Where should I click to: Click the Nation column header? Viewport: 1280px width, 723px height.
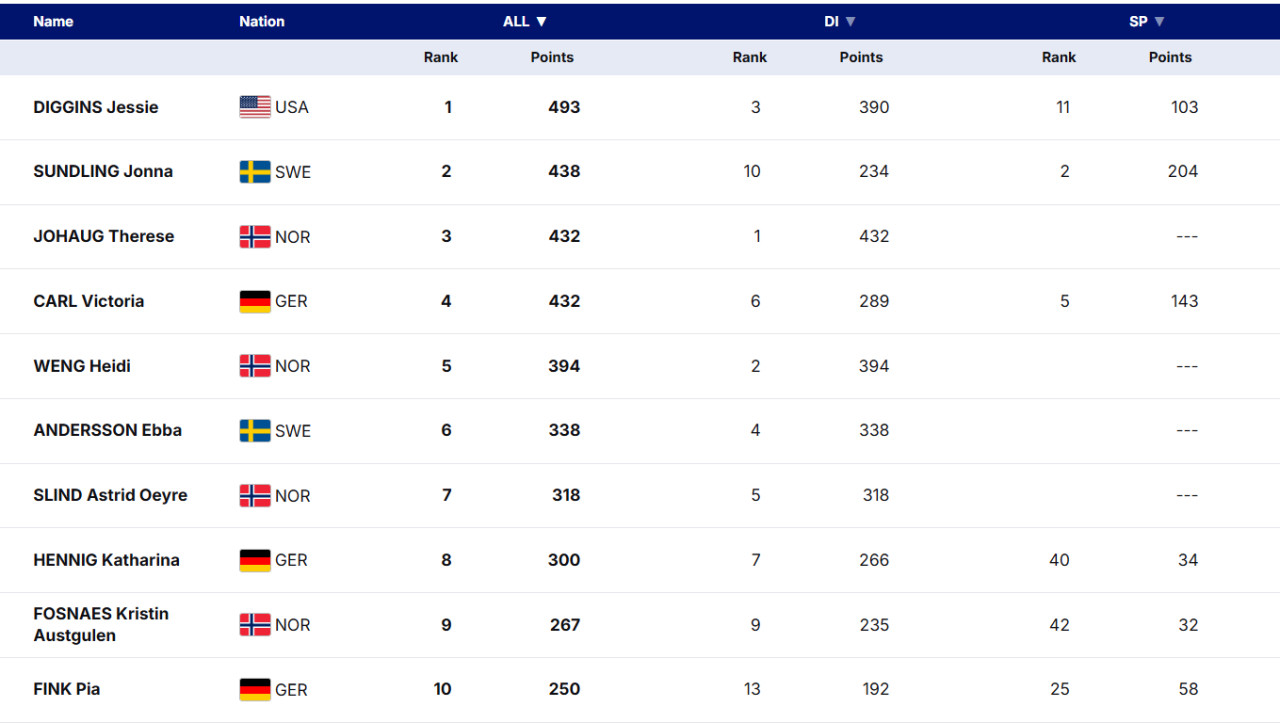262,21
